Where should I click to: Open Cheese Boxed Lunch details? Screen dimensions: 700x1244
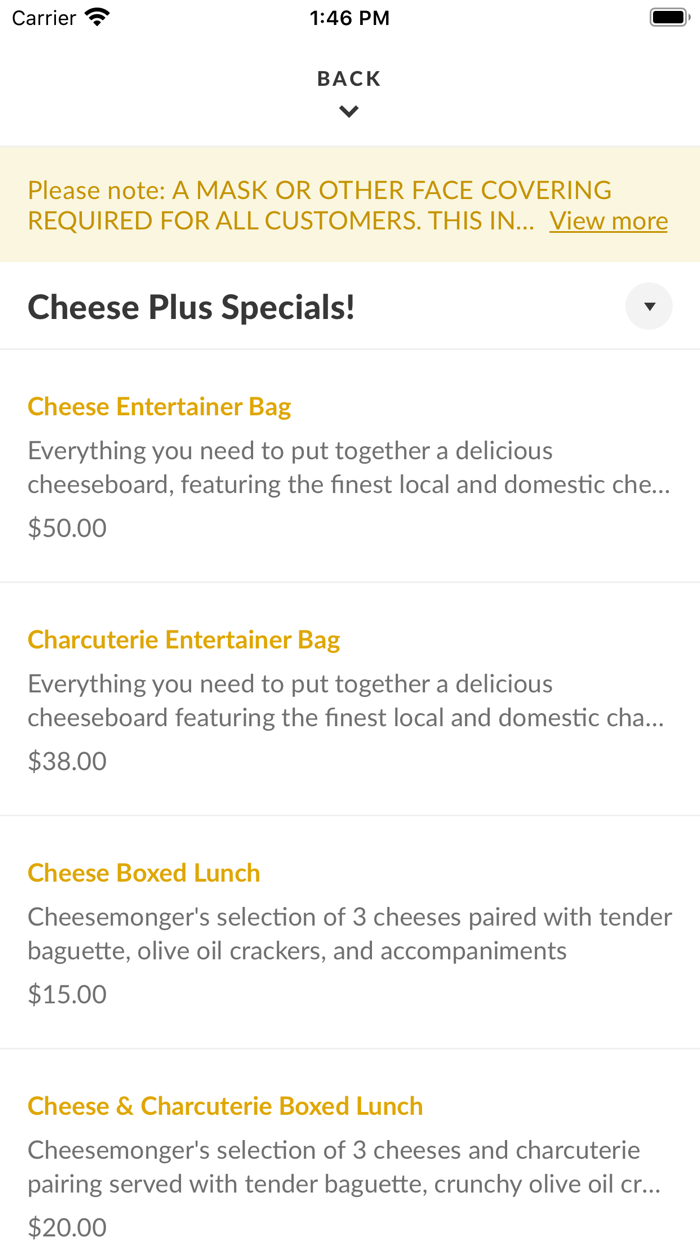[x=143, y=872]
